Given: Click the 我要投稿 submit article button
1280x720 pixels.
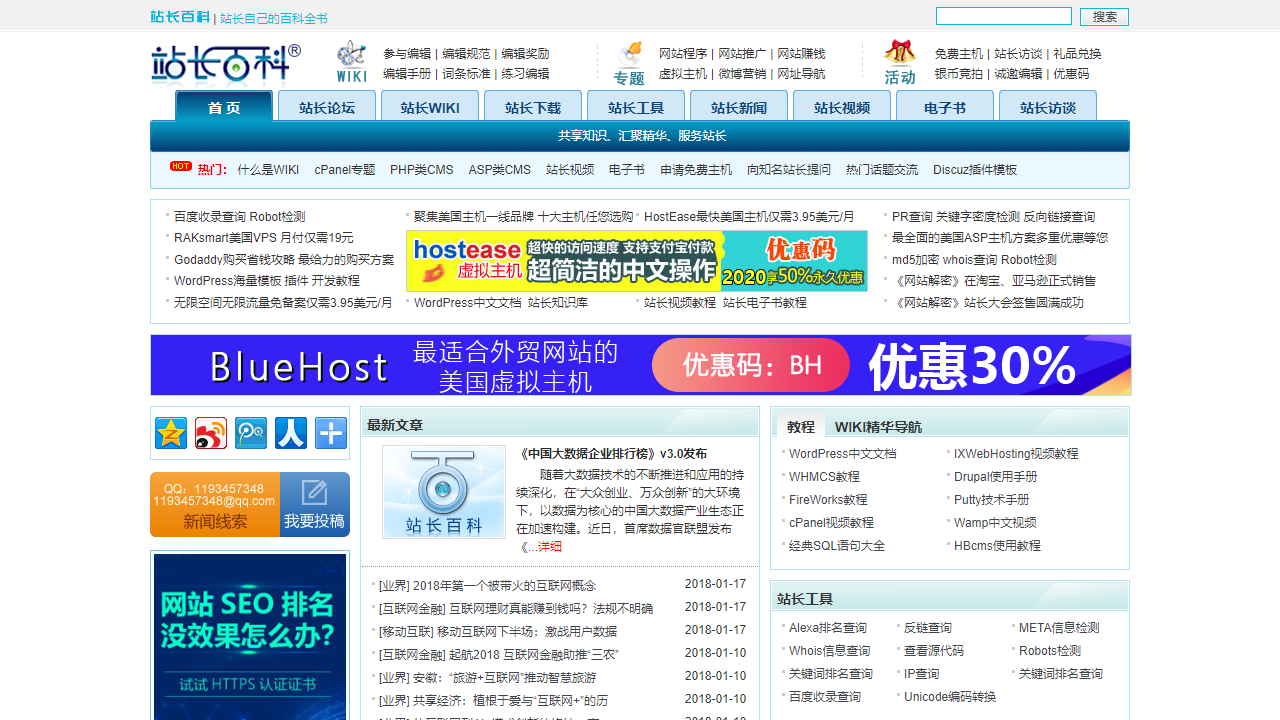Looking at the screenshot, I should tap(314, 505).
